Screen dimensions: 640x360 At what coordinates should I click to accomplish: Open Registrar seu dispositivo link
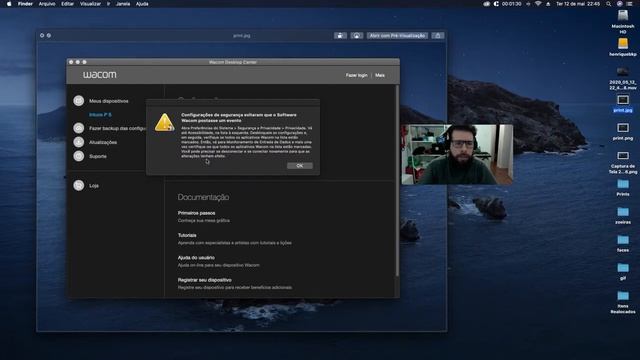pos(204,280)
